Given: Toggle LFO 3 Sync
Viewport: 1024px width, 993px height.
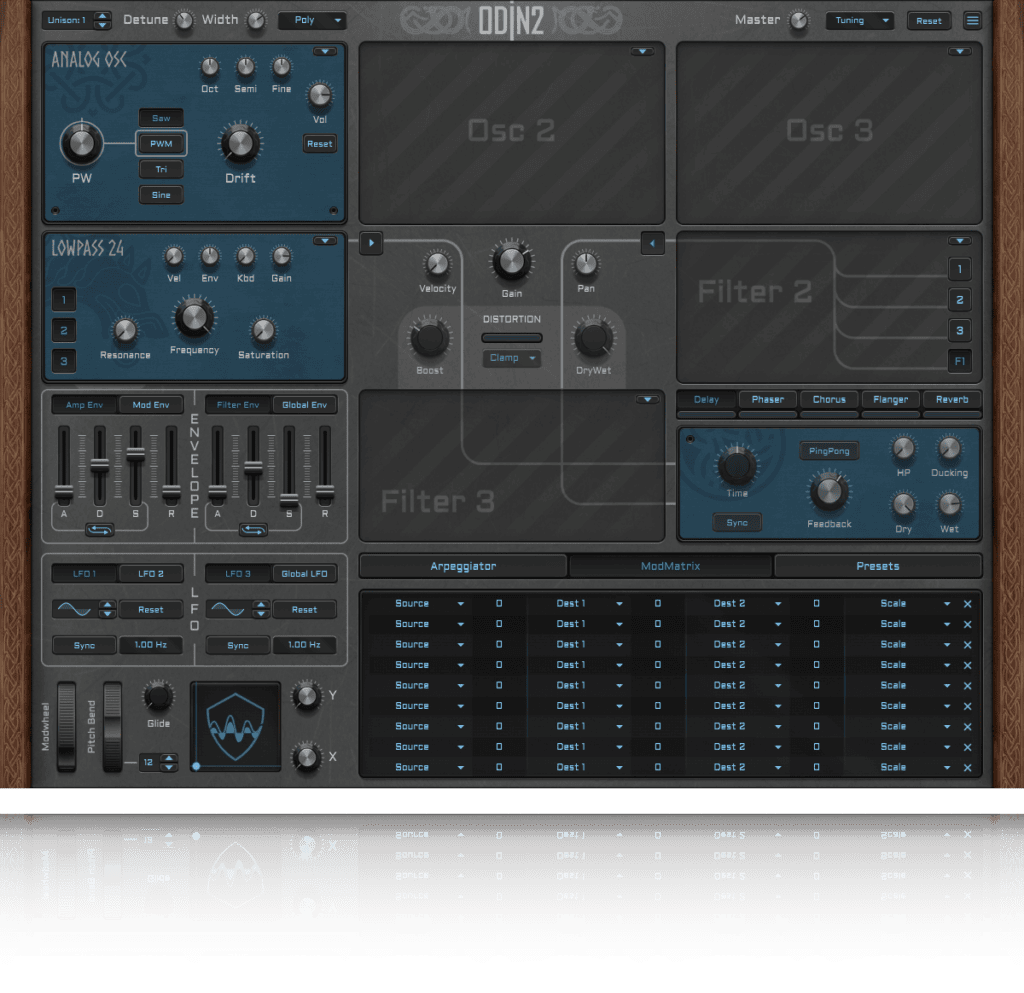Looking at the screenshot, I should coord(238,645).
